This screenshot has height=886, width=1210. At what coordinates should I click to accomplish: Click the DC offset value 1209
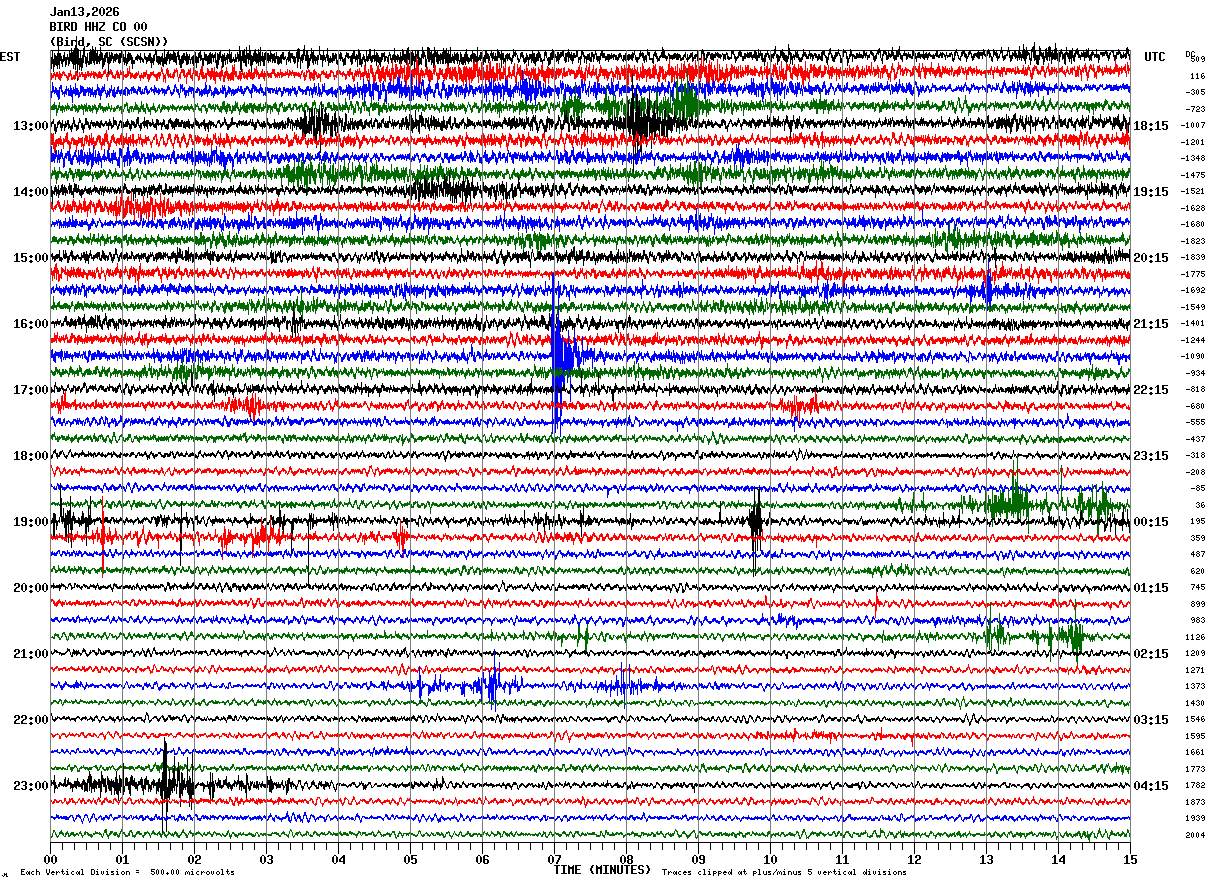click(x=1195, y=654)
